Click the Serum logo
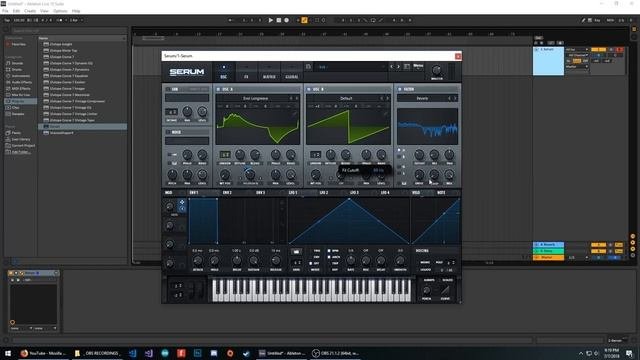The height and width of the screenshot is (360, 640). point(187,72)
